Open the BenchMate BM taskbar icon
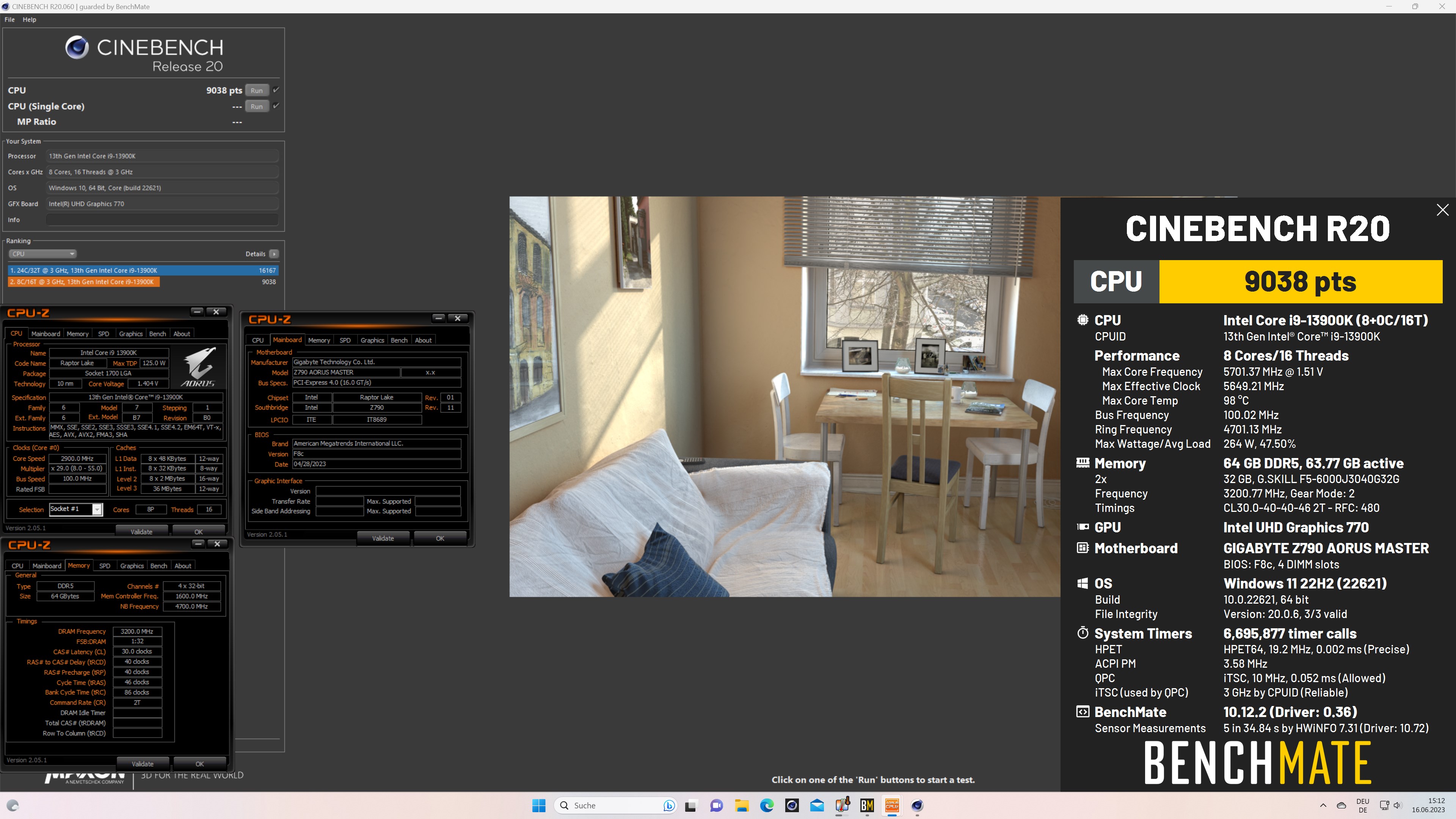 [x=867, y=805]
